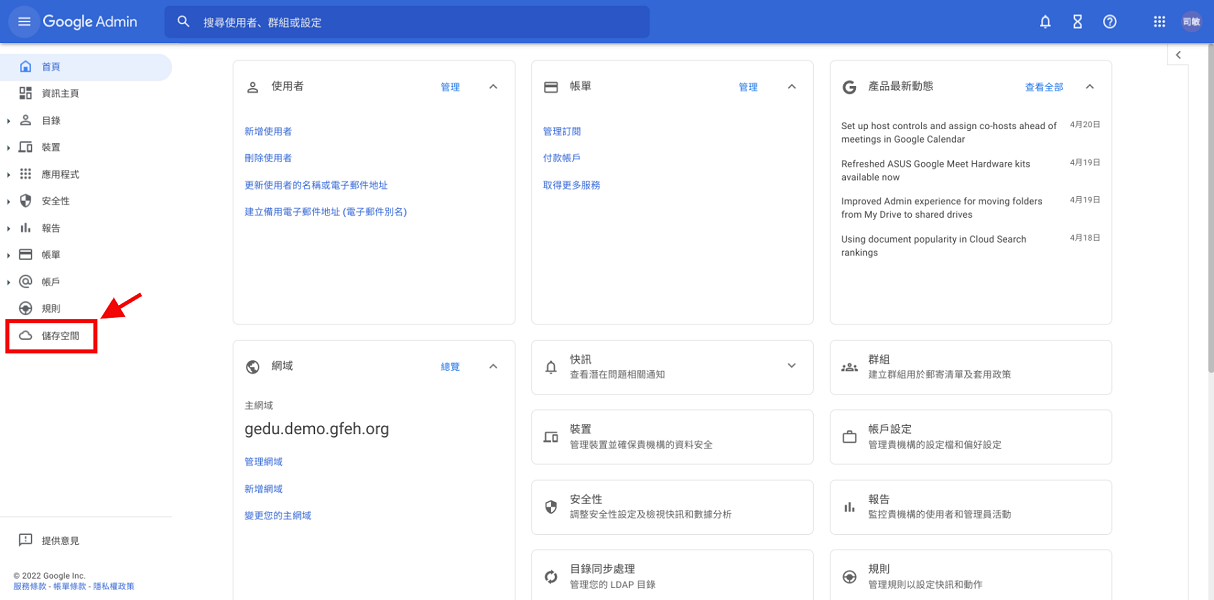This screenshot has height=600, width=1214.
Task: Collapse the right side panel arrow
Action: click(x=1178, y=55)
